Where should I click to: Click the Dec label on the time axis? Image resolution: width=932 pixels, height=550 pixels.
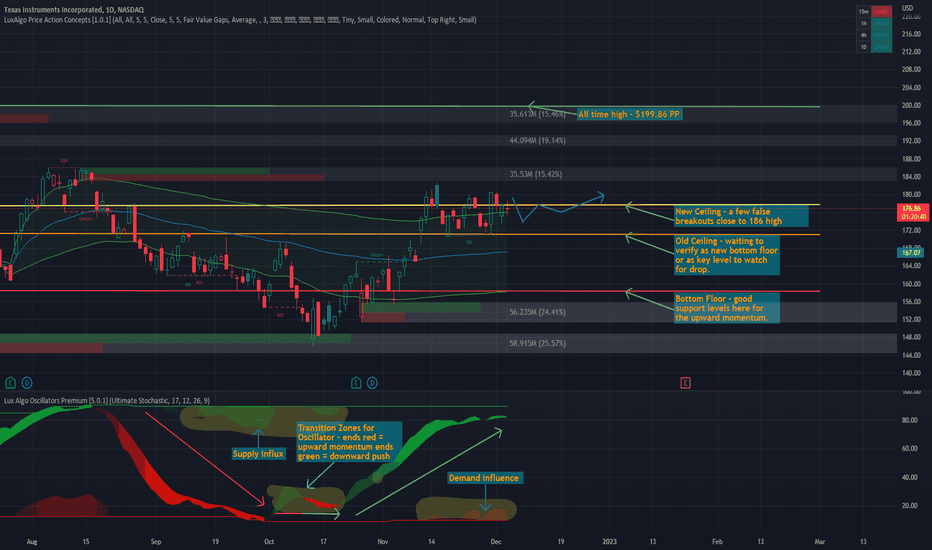tap(496, 542)
